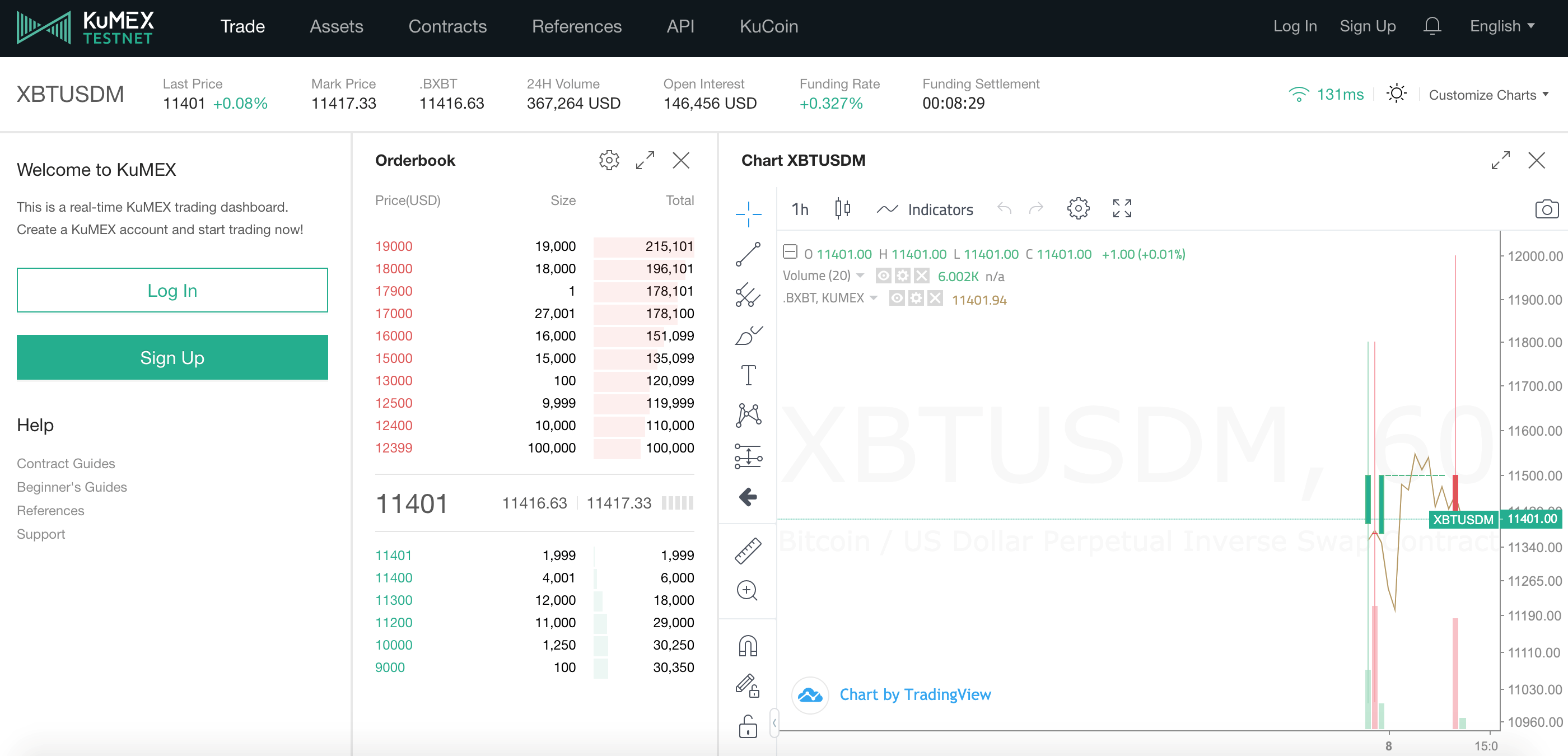Go to the Assets menu item
Viewport: 1568px width, 756px height.
(336, 26)
